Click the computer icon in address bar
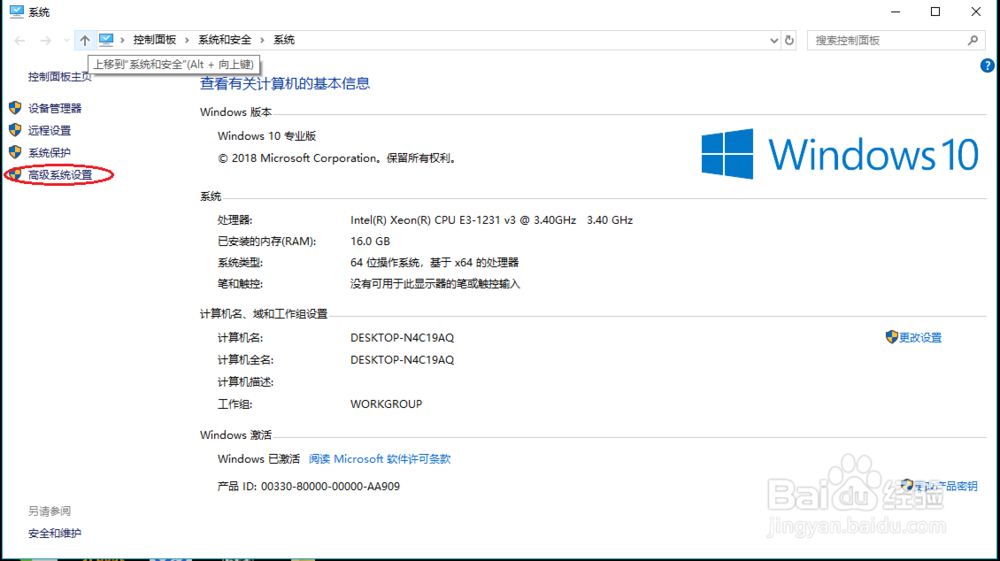This screenshot has width=1000, height=561. [x=106, y=40]
